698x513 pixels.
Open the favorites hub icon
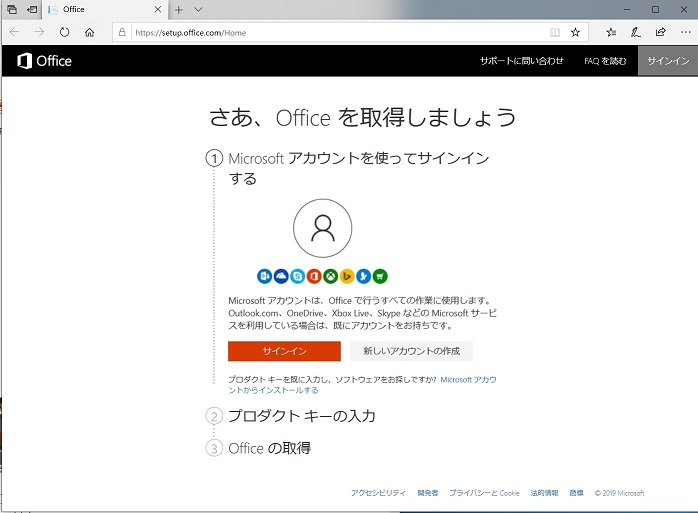(x=611, y=32)
